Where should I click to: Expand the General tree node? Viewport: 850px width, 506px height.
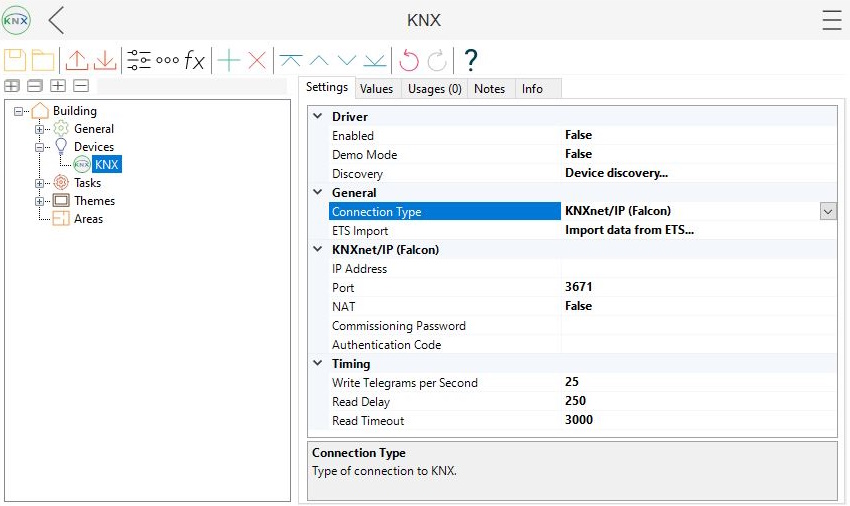[x=39, y=129]
